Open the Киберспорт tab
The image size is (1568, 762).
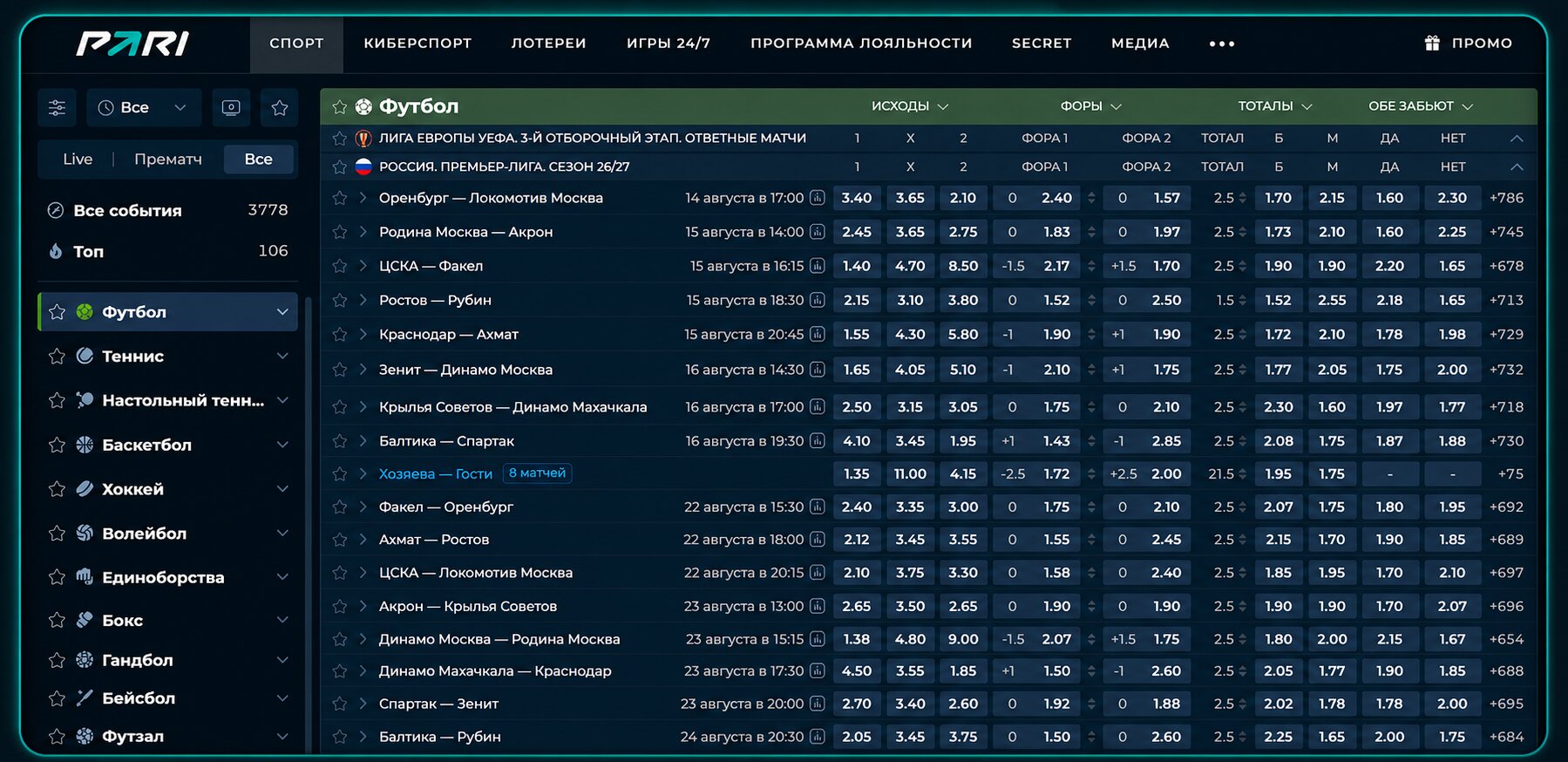417,44
